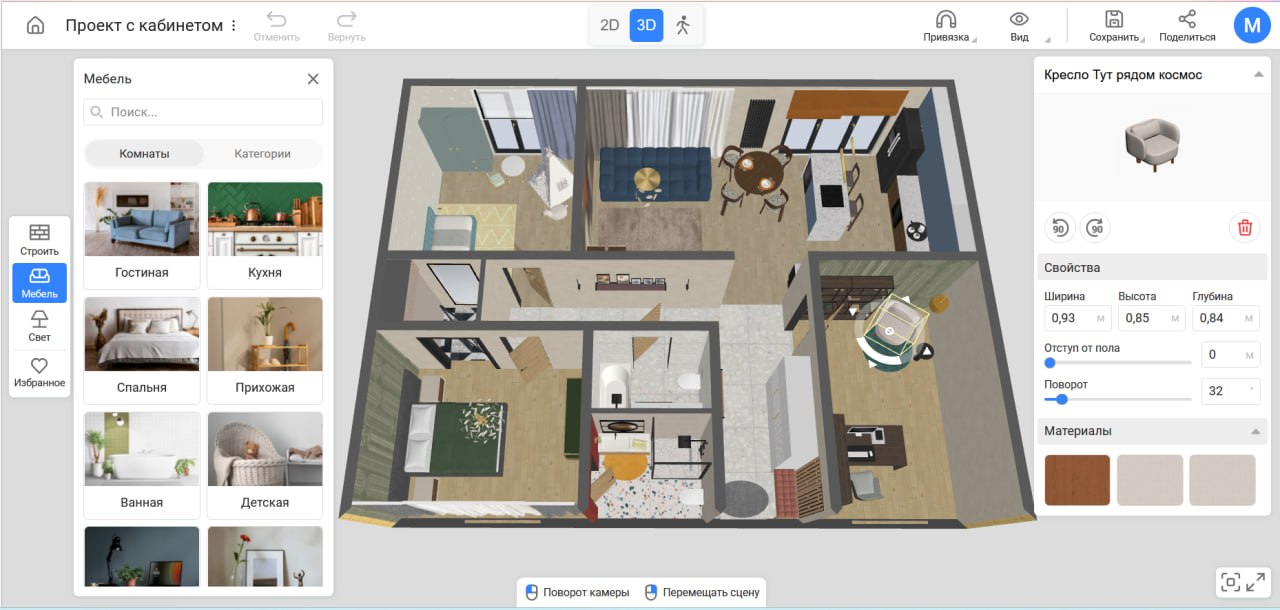Viewport: 1280px width, 610px height.
Task: Open the Избранное favorites section
Action: click(x=39, y=372)
